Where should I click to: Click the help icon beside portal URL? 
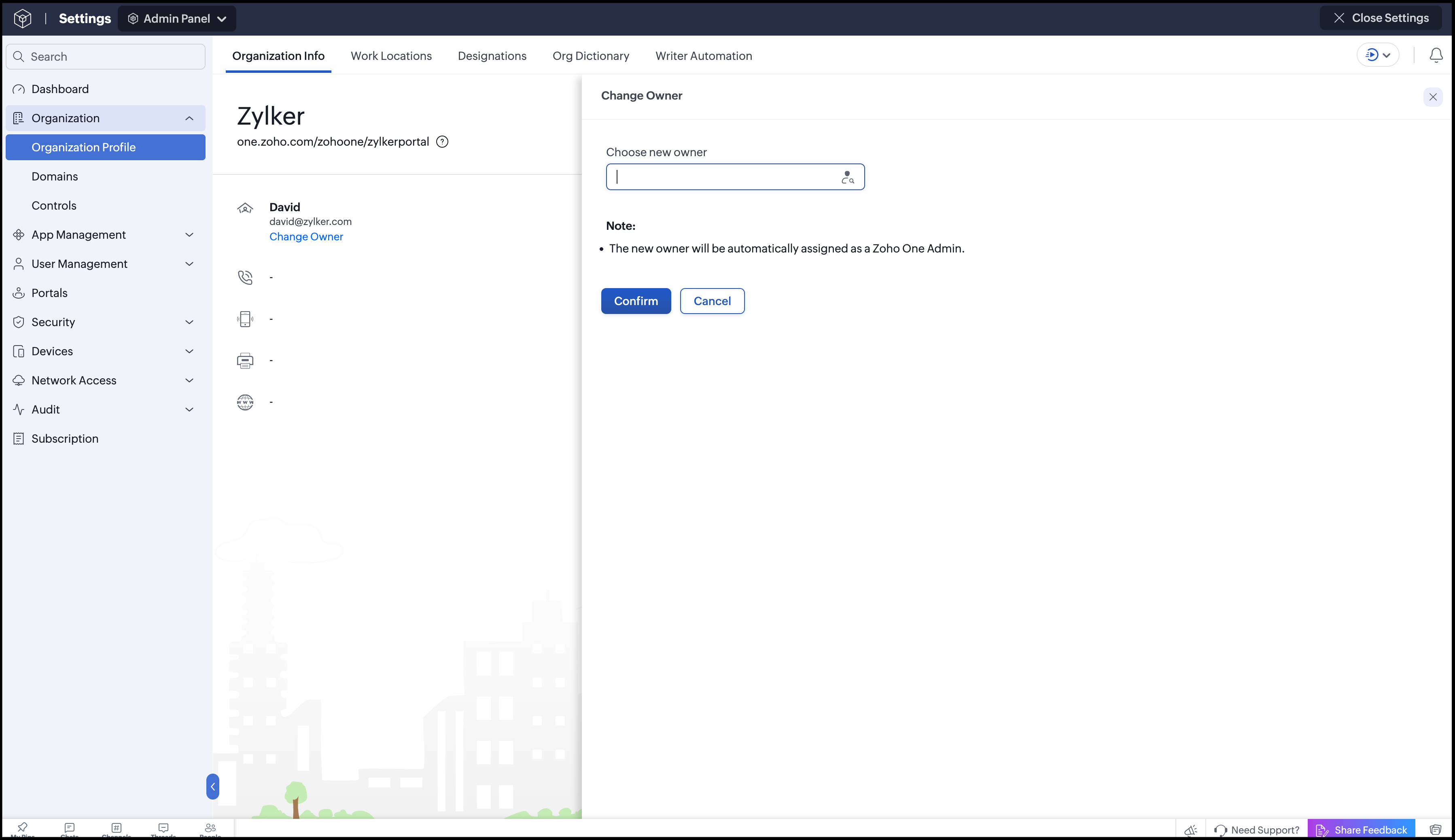click(x=442, y=142)
